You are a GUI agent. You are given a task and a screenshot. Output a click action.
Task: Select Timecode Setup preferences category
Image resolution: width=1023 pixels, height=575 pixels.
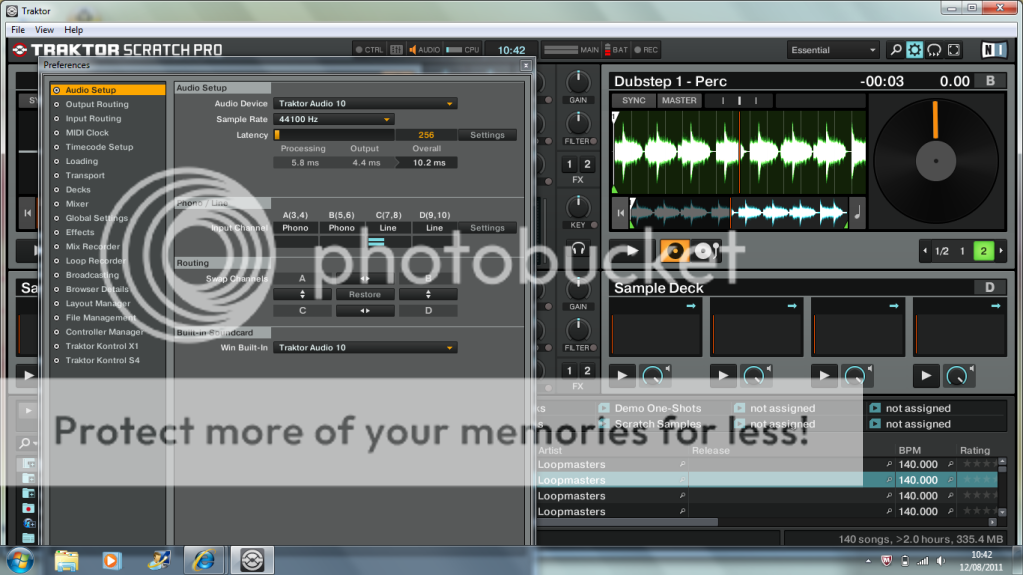(99, 147)
